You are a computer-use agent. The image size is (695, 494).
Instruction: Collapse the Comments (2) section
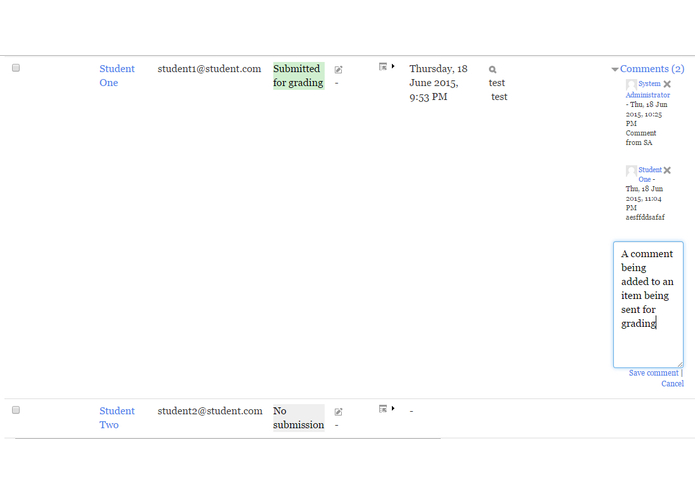tap(615, 69)
